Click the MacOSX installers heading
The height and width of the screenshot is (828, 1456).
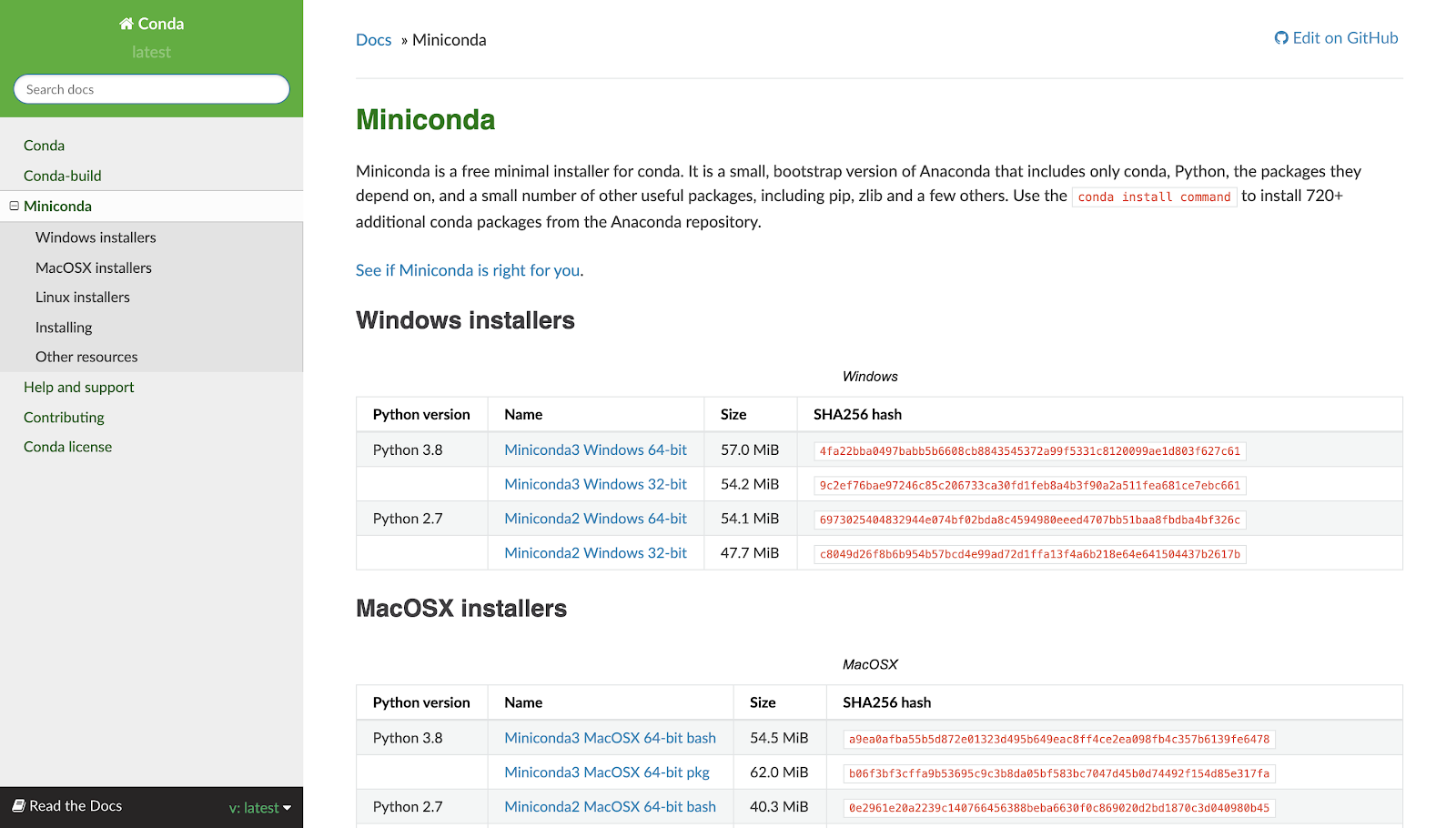(x=461, y=609)
